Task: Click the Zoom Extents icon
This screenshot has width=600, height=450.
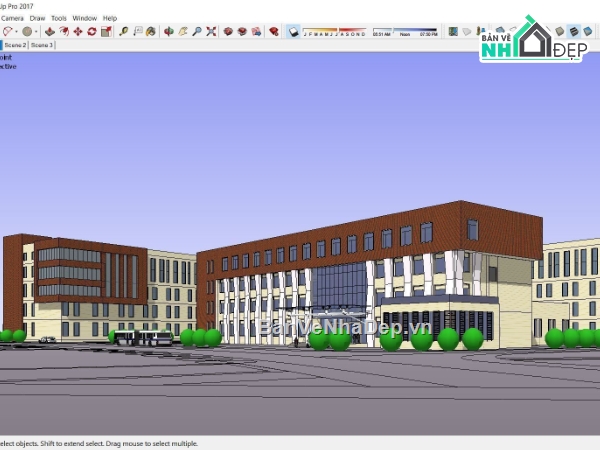Action: tap(211, 31)
